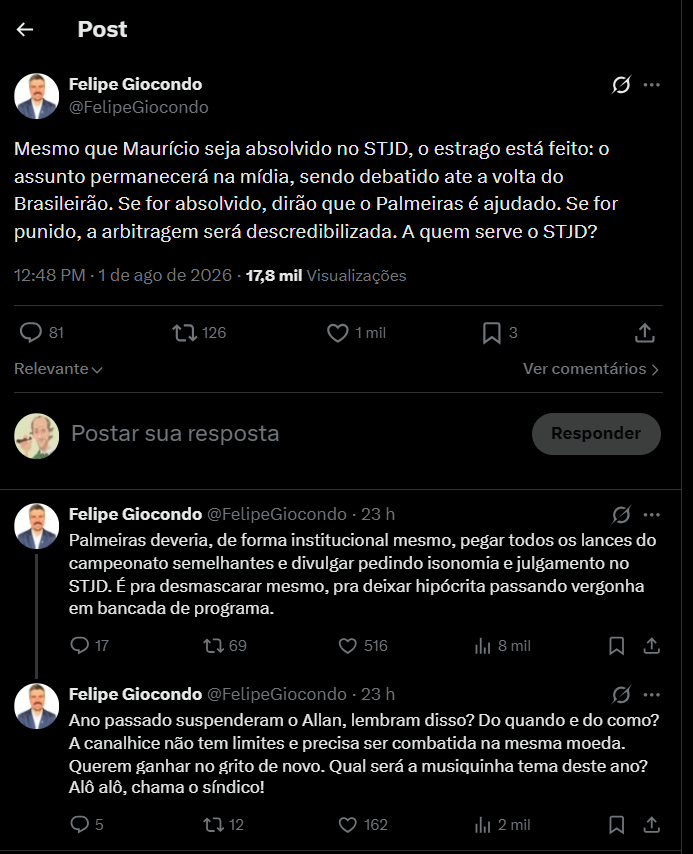
Task: Bookmark the reply about Allan
Action: (616, 825)
